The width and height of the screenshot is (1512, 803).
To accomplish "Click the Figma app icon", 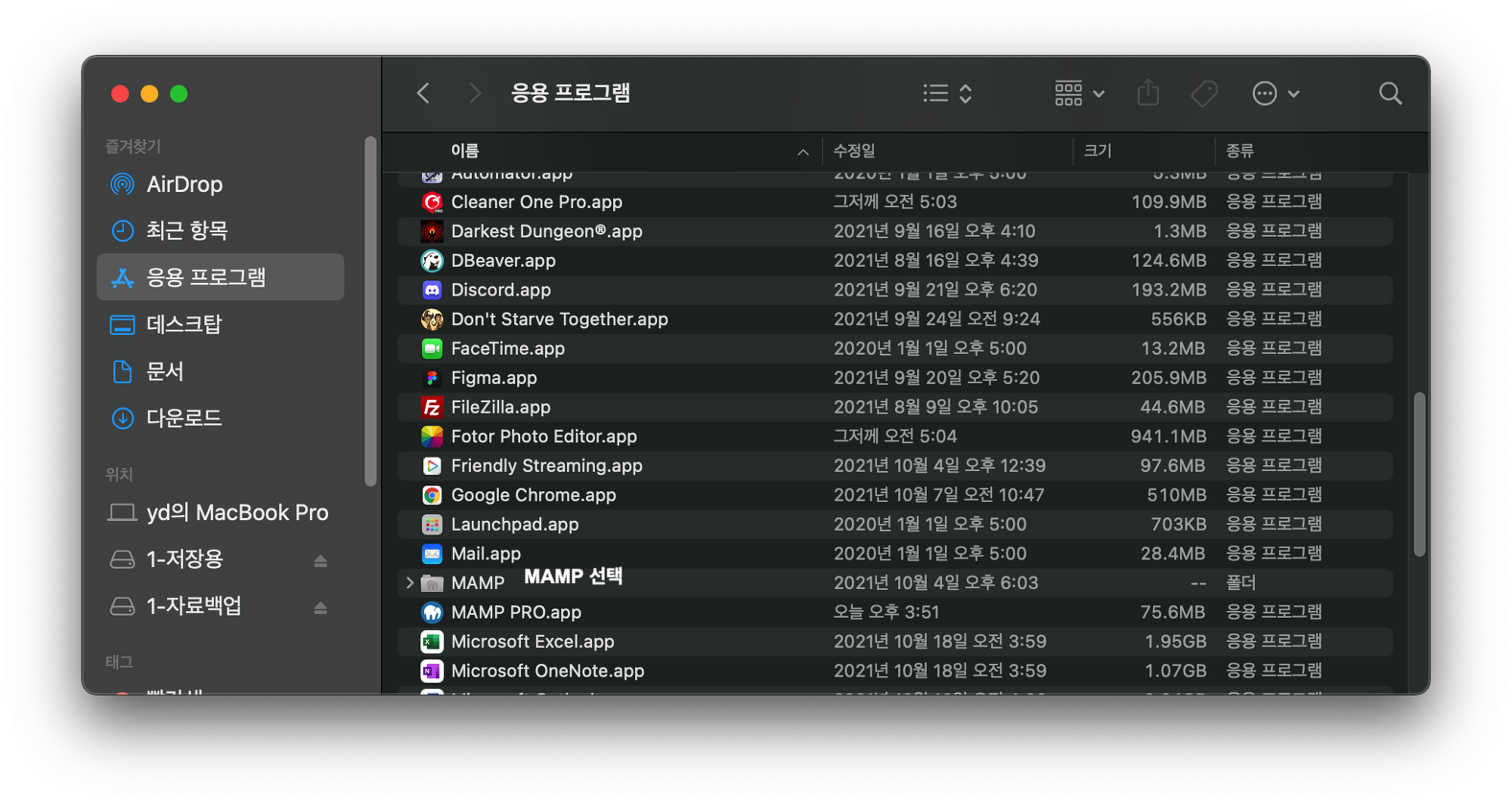I will pos(432,378).
